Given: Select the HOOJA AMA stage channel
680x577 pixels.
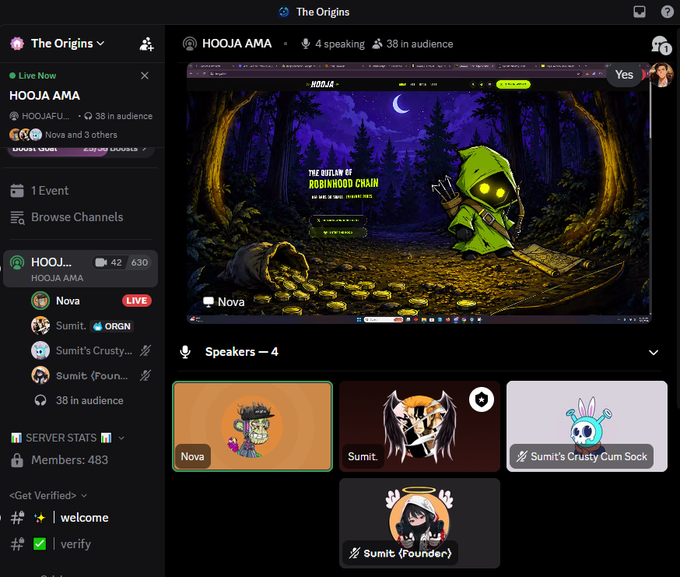Looking at the screenshot, I should [x=80, y=269].
